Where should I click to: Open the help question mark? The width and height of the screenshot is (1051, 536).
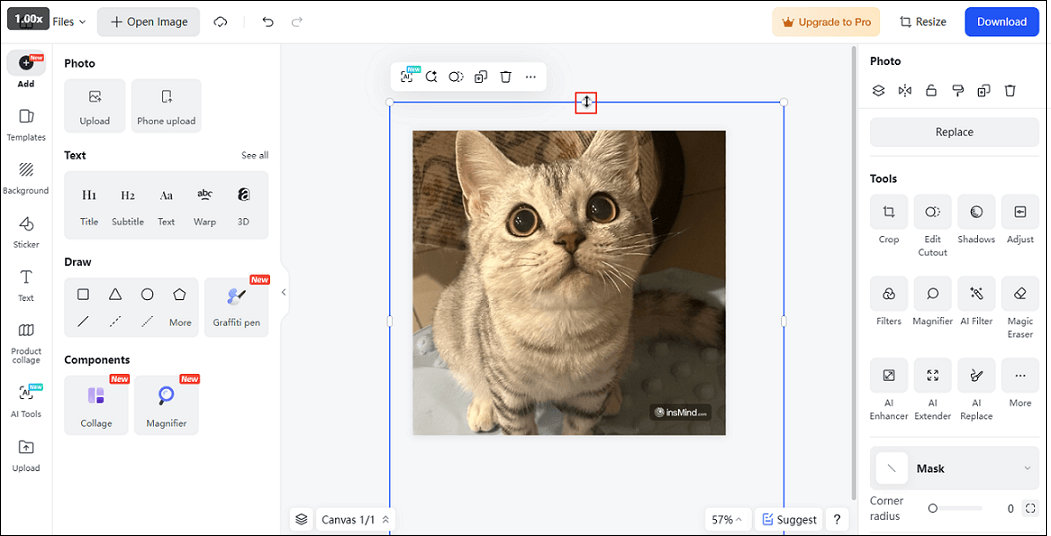coord(837,519)
